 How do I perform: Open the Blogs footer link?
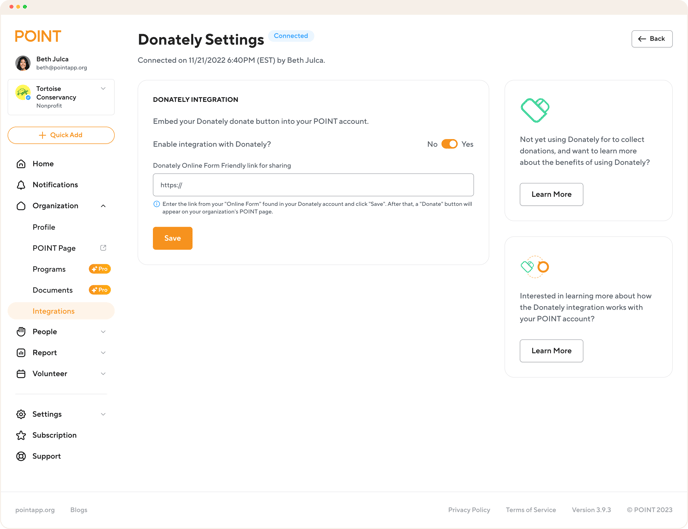[79, 510]
